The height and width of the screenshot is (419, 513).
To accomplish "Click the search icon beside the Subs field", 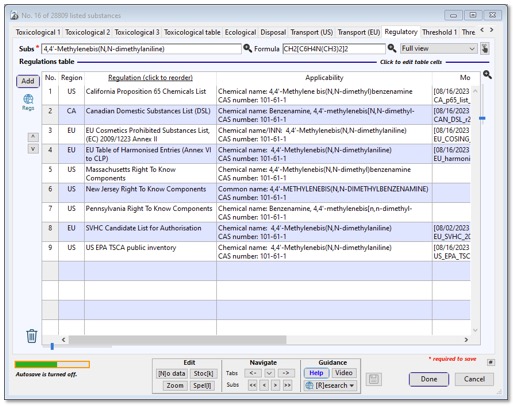I will [x=247, y=48].
